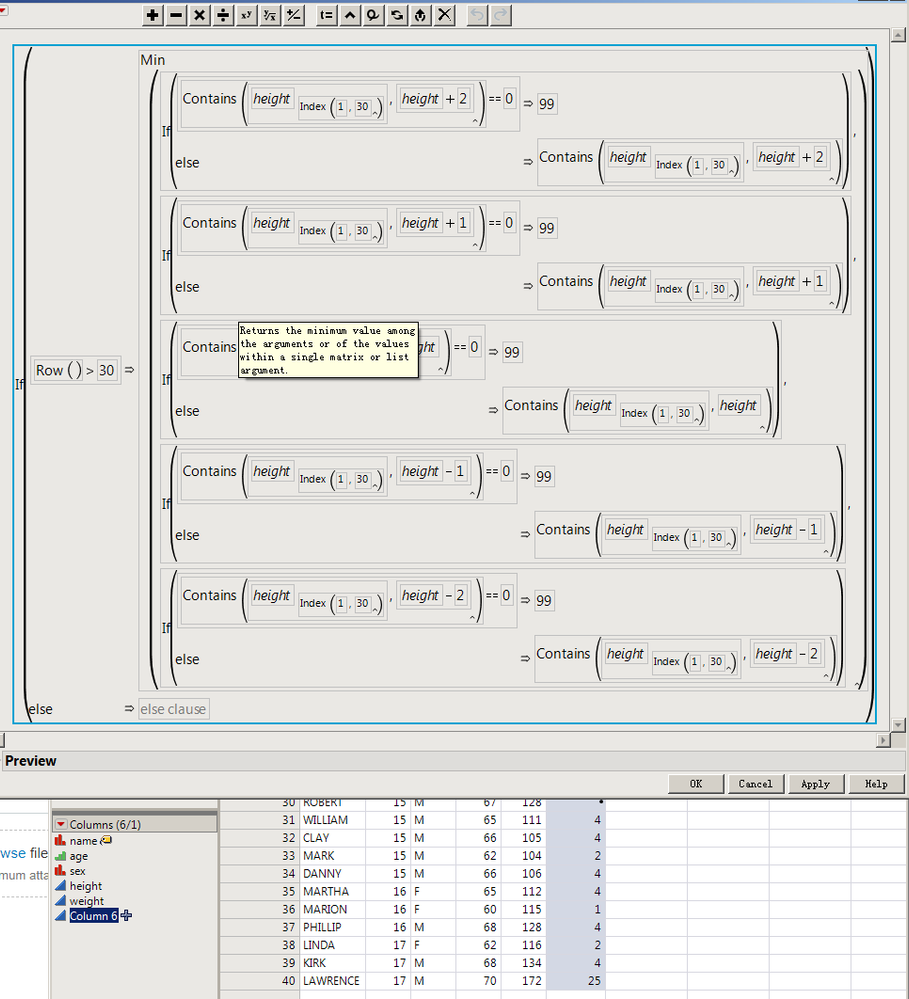Click the caret under first Contains argument list

(475, 122)
